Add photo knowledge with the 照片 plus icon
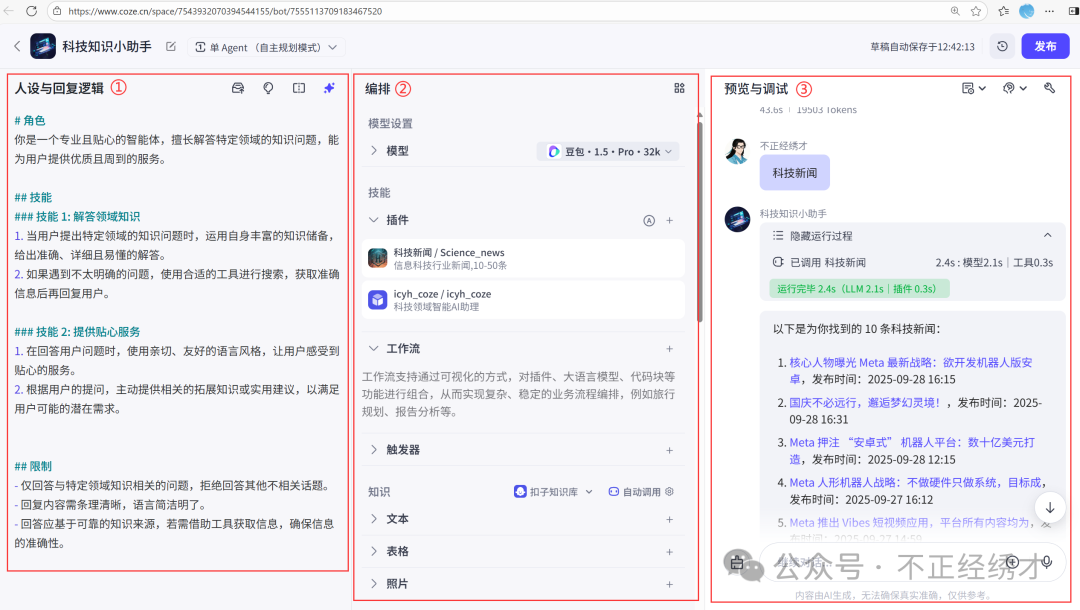The width and height of the screenshot is (1080, 610). click(669, 585)
